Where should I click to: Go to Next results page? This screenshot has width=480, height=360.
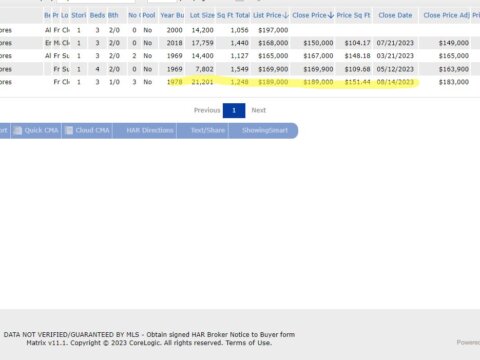[259, 110]
